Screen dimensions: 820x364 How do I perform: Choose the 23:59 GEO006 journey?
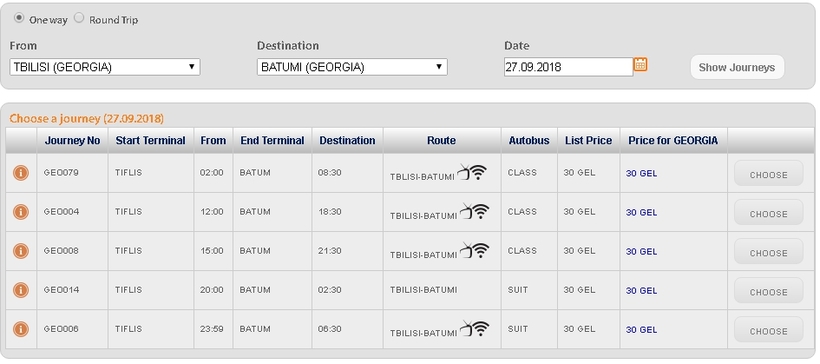[768, 330]
